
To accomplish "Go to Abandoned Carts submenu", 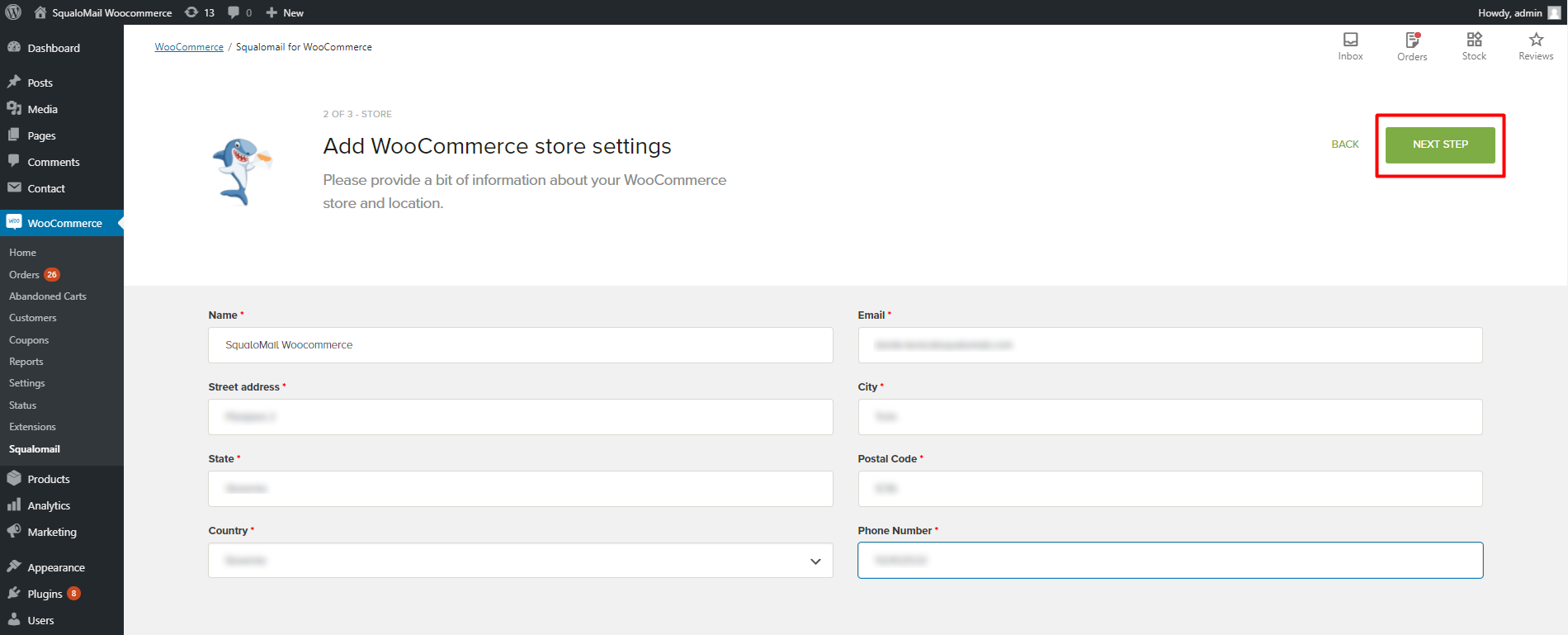I will click(48, 296).
